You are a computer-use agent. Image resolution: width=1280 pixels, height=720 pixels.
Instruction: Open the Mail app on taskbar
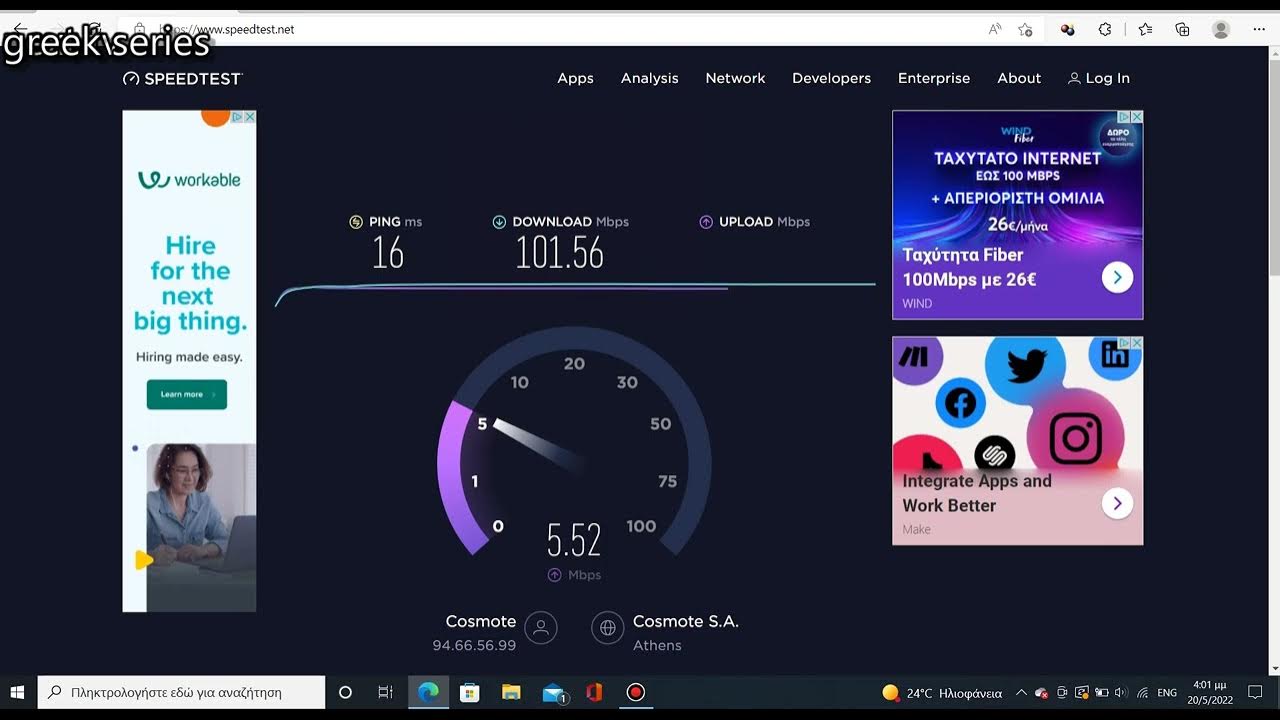coord(553,692)
